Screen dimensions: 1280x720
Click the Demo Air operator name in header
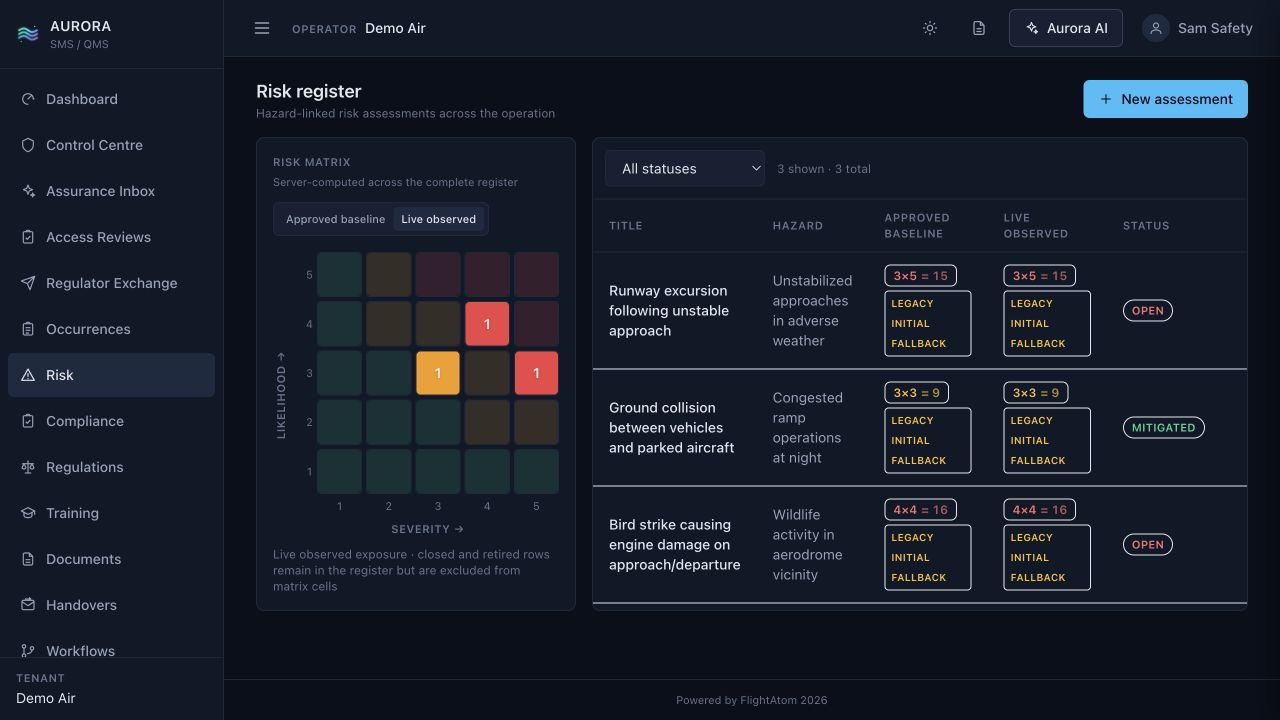pos(395,28)
